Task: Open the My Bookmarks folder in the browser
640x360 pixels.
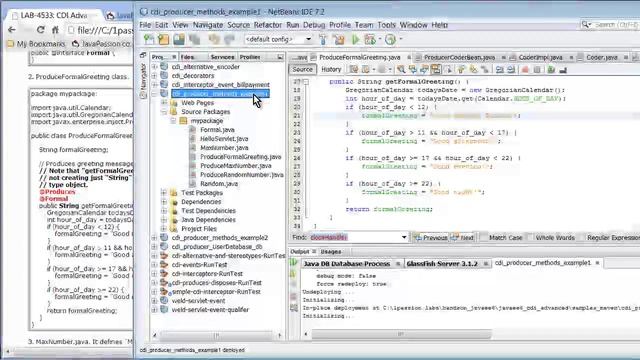Action: coord(36,44)
